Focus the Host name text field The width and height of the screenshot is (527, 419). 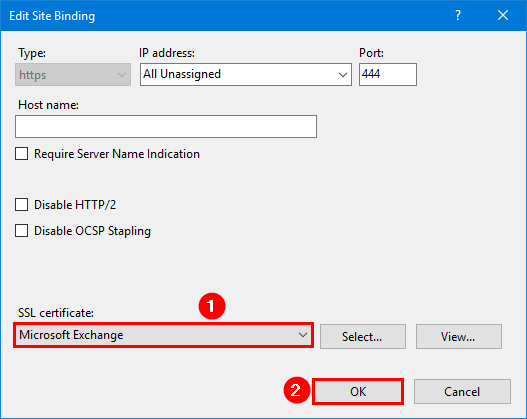pos(166,126)
